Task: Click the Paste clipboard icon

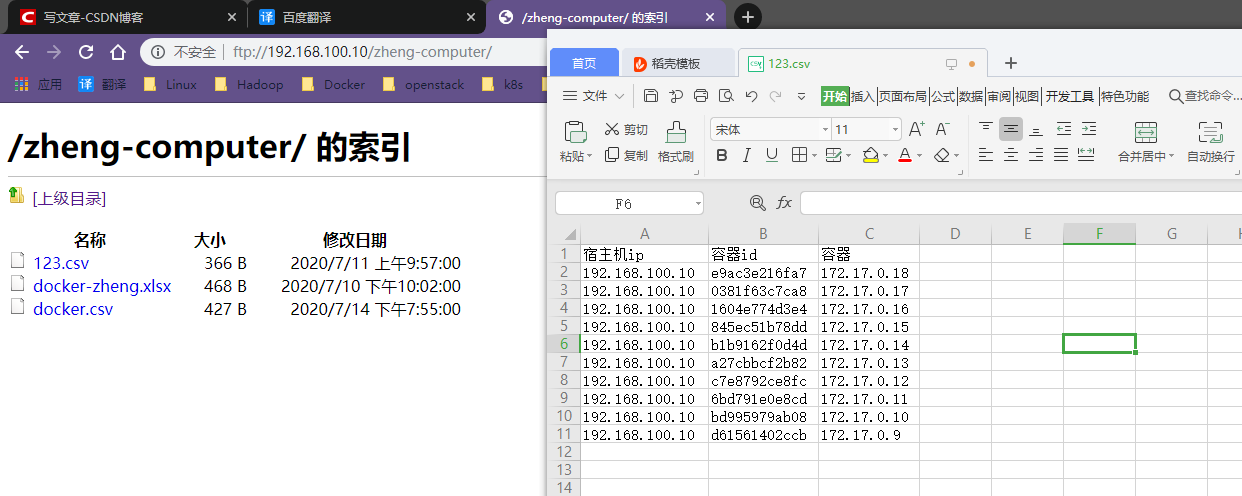Action: pos(575,132)
